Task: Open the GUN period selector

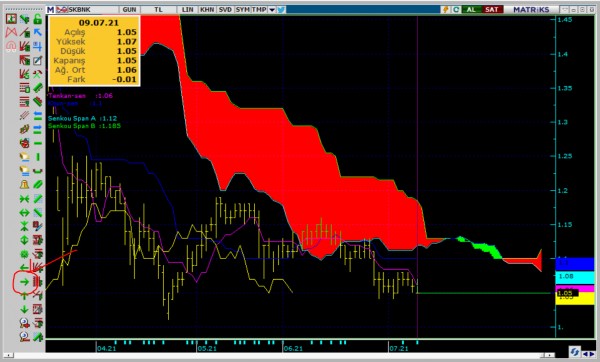Action: click(x=129, y=10)
